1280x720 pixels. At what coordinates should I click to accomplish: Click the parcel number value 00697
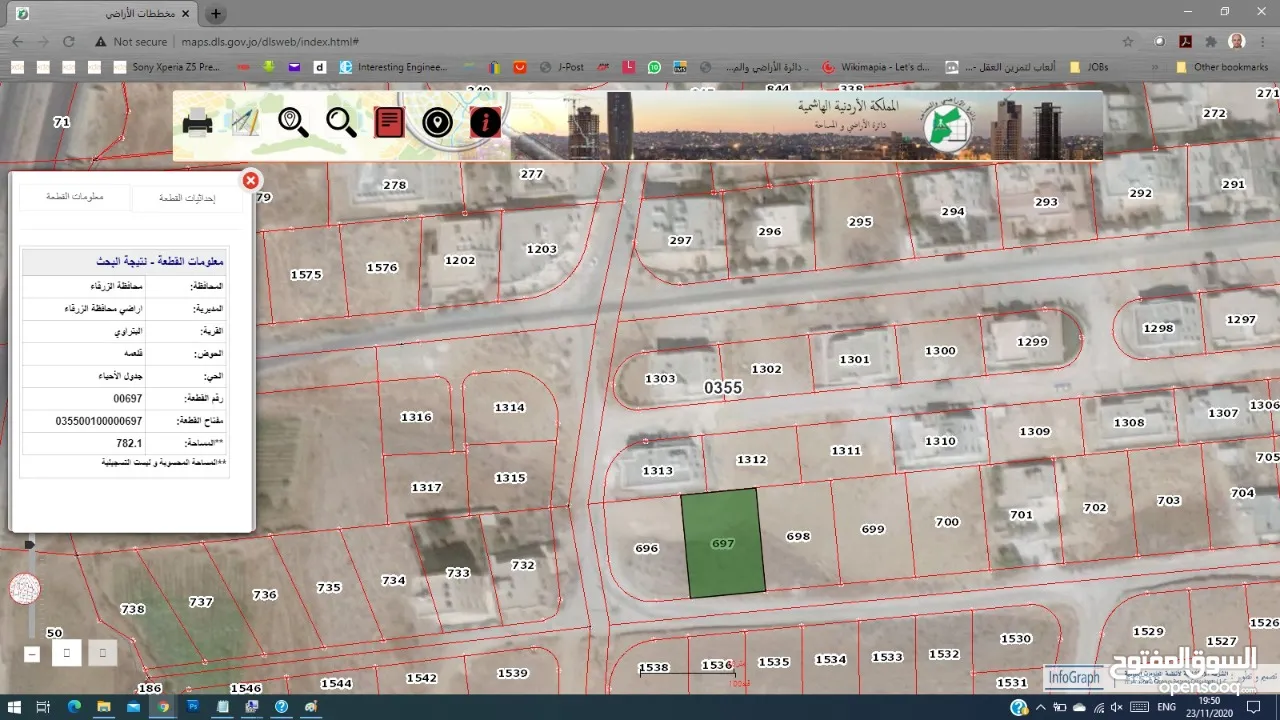click(x=128, y=398)
